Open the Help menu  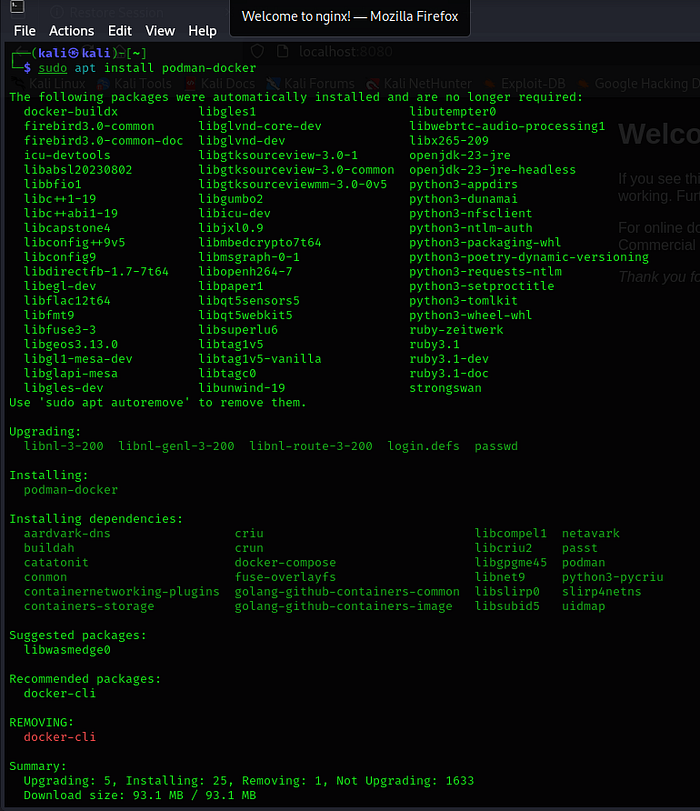point(202,31)
